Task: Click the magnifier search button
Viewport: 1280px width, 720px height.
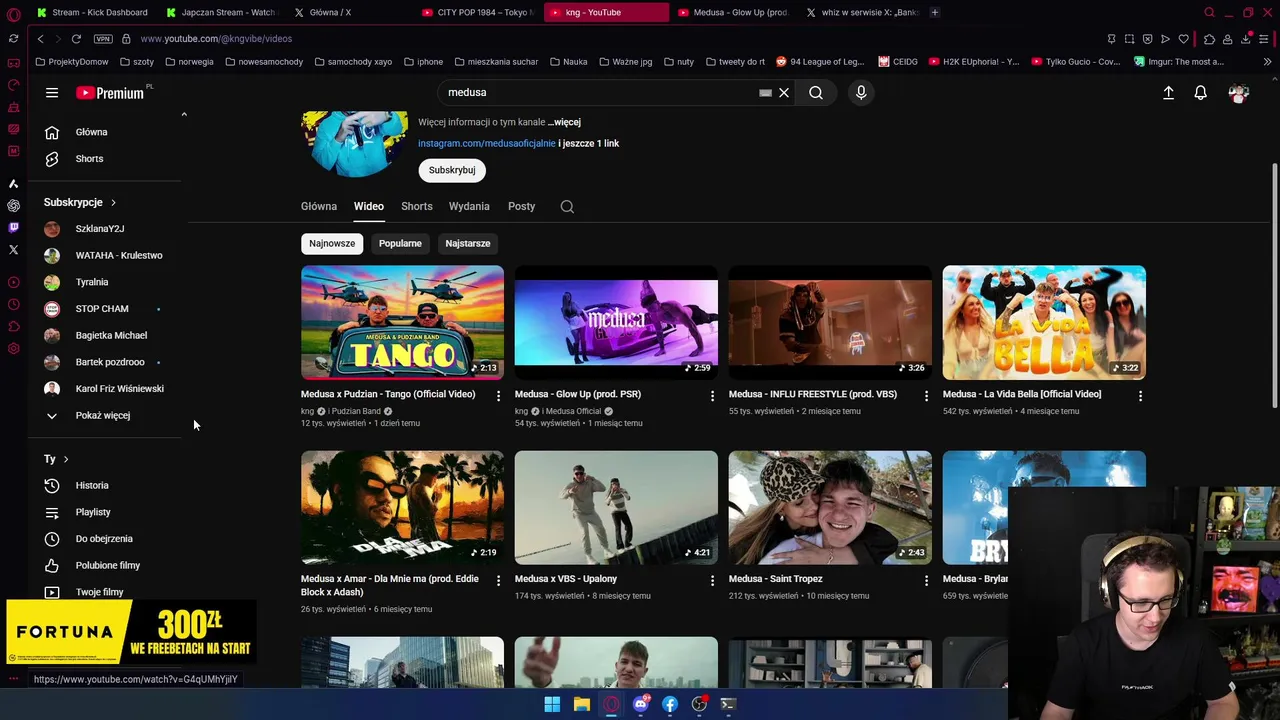Action: (x=816, y=93)
